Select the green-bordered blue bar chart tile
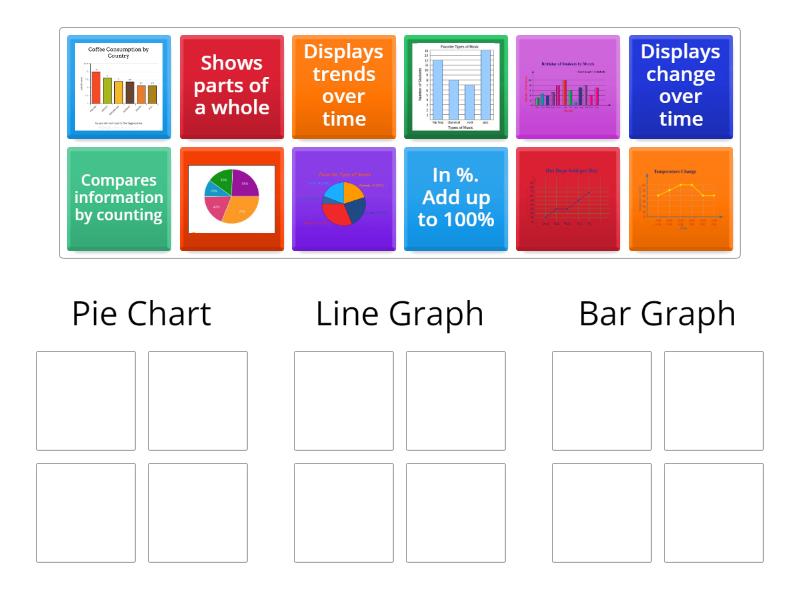This screenshot has height=600, width=800. pos(456,87)
